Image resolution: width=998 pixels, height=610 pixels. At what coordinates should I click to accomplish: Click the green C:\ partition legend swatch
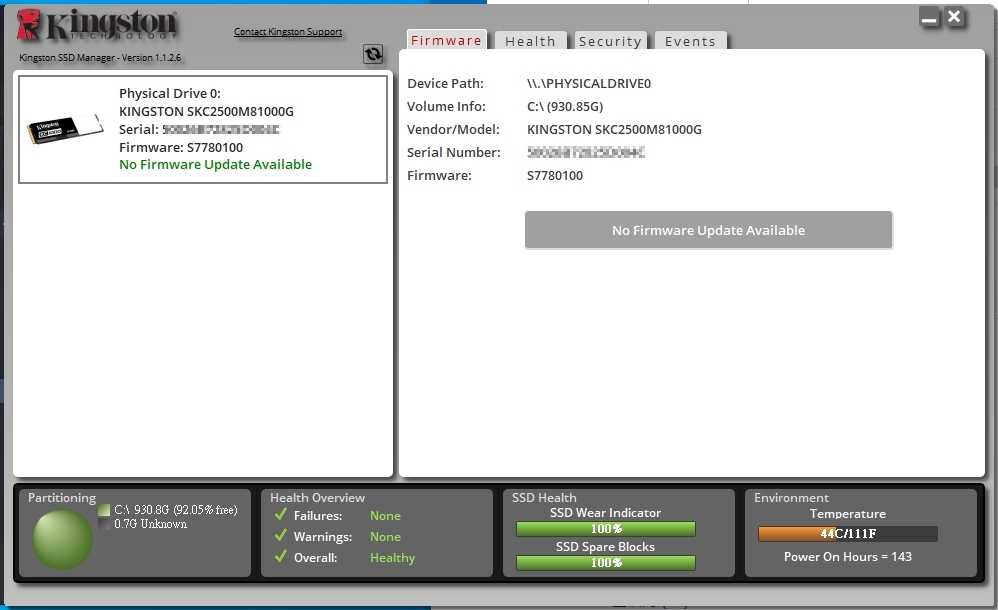point(104,510)
